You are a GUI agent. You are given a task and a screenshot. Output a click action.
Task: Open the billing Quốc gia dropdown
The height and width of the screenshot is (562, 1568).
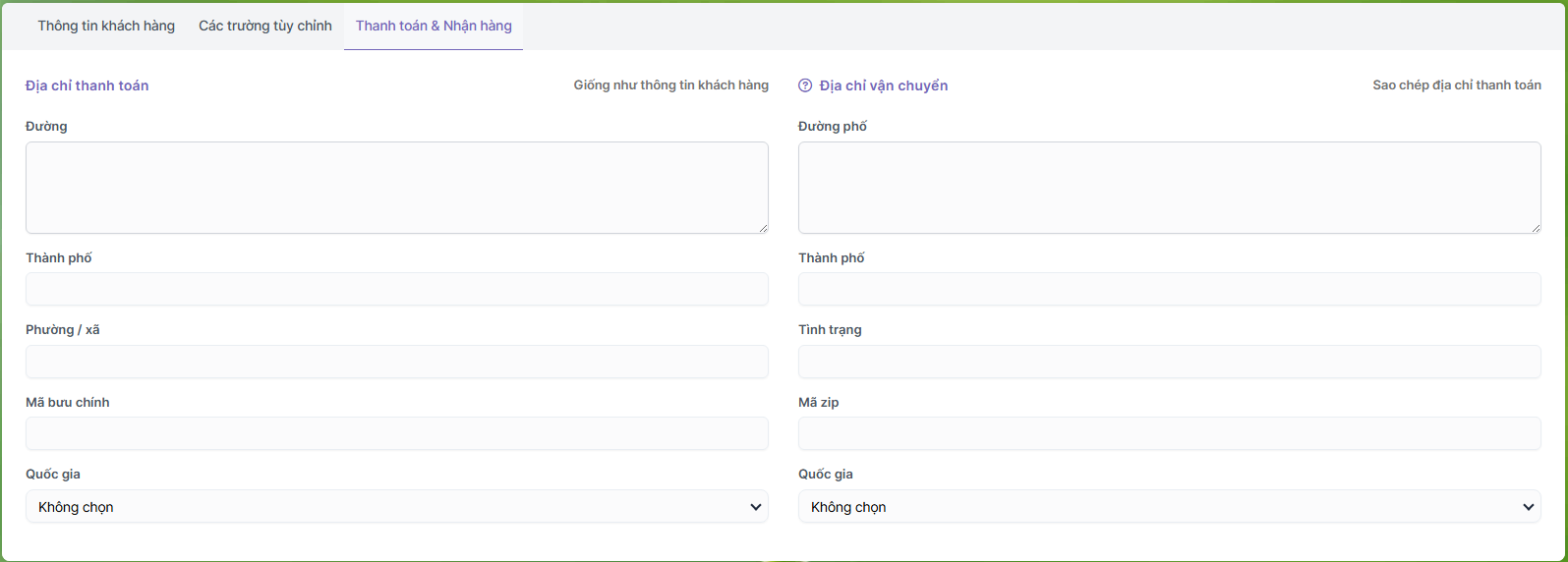396,507
